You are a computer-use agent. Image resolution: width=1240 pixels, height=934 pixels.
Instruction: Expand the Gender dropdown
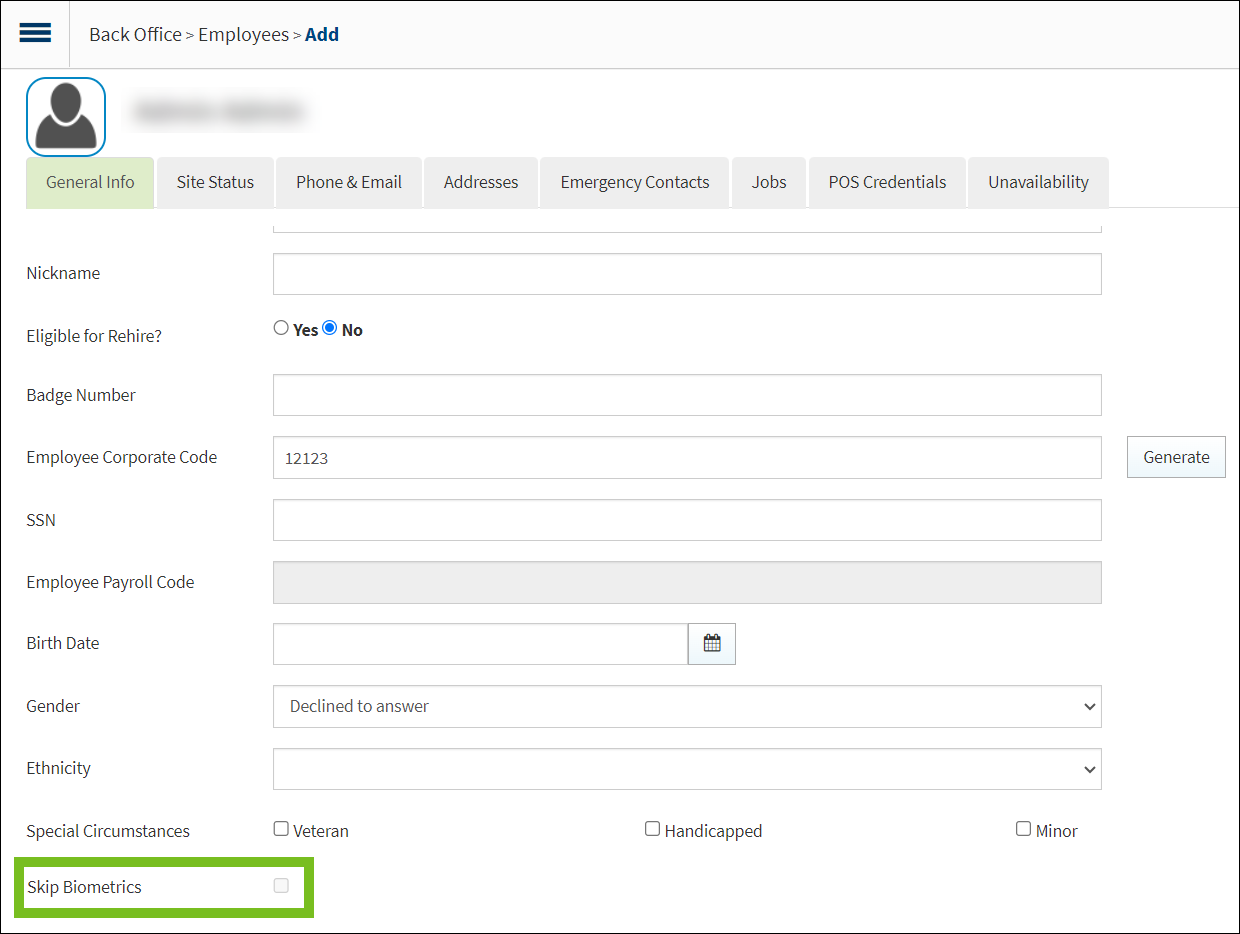click(686, 706)
